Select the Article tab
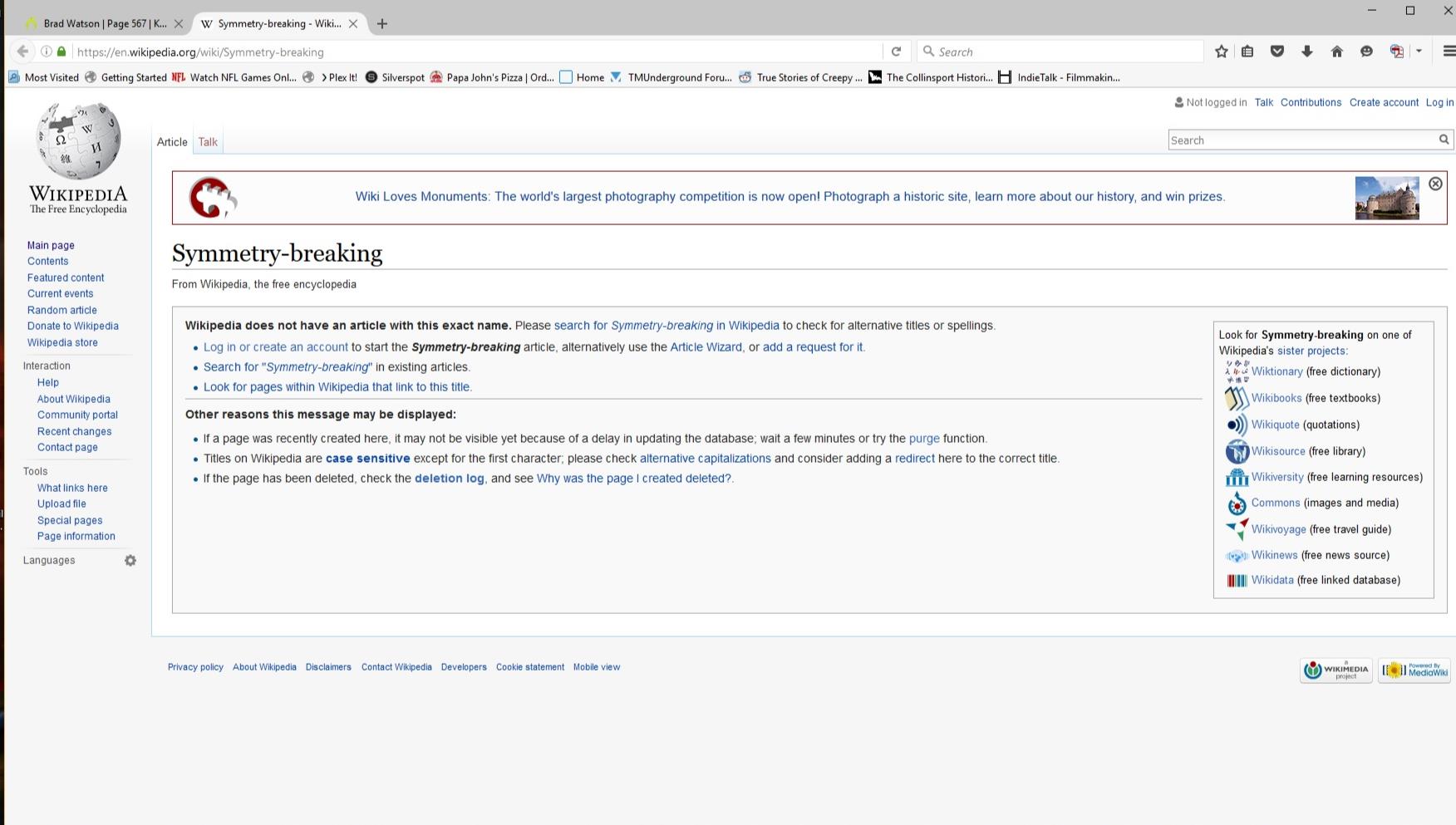Screen dimensions: 1456x825 (x=172, y=142)
